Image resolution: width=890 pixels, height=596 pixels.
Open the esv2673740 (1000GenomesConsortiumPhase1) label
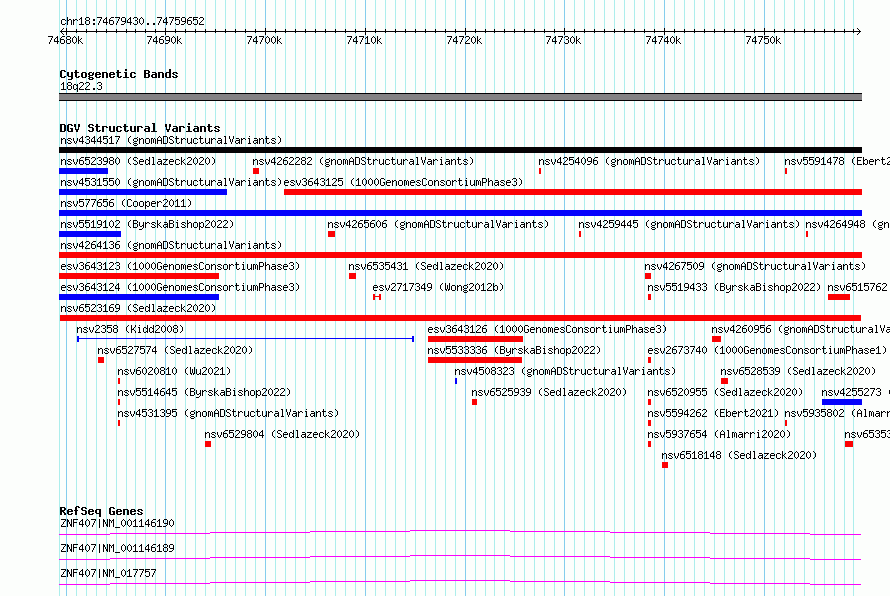[767, 350]
